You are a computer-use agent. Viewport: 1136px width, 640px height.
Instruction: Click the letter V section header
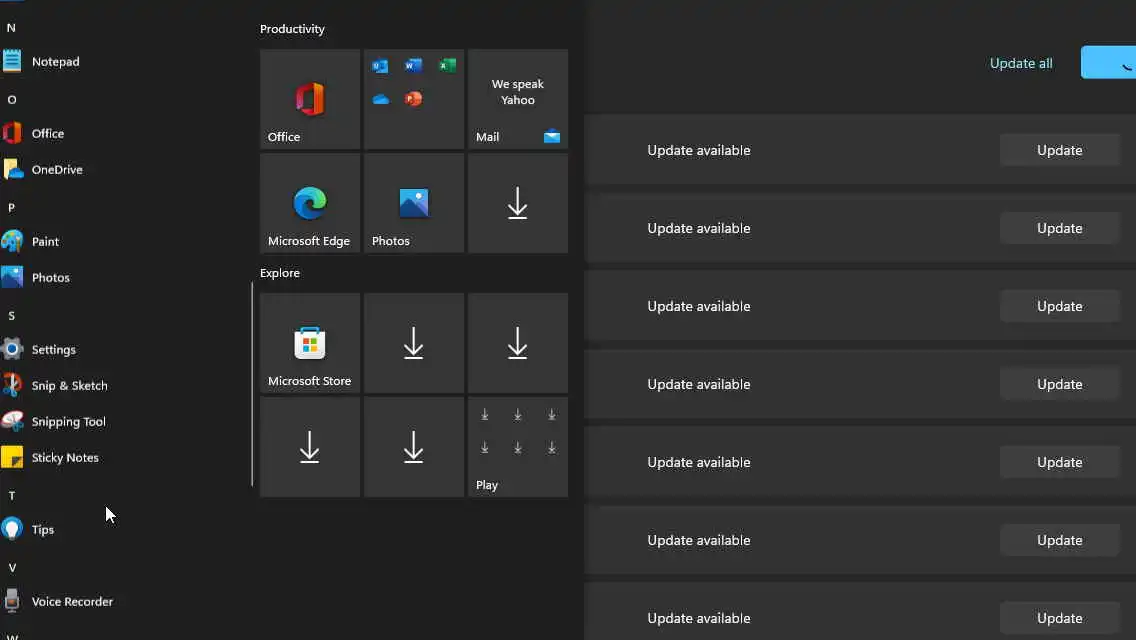[x=12, y=568]
